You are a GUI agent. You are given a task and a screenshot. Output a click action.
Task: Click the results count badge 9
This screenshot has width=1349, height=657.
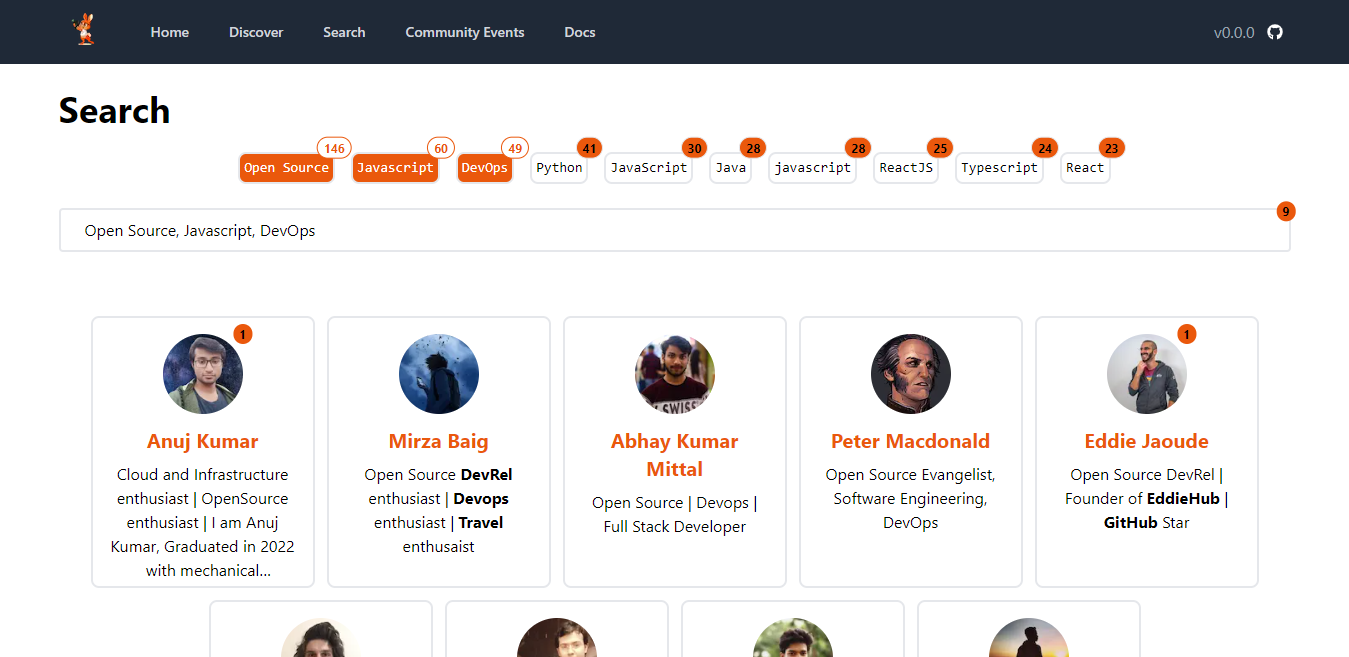tap(1286, 211)
